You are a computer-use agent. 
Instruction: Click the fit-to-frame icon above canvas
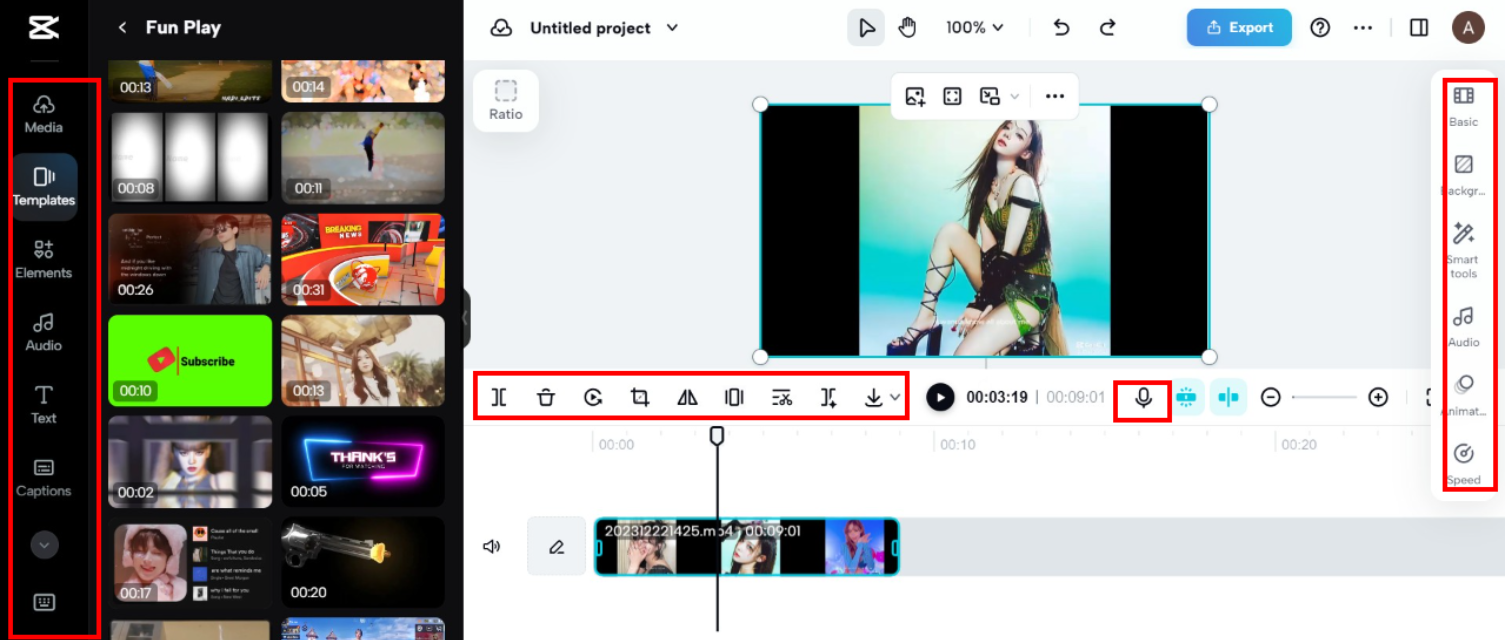952,96
